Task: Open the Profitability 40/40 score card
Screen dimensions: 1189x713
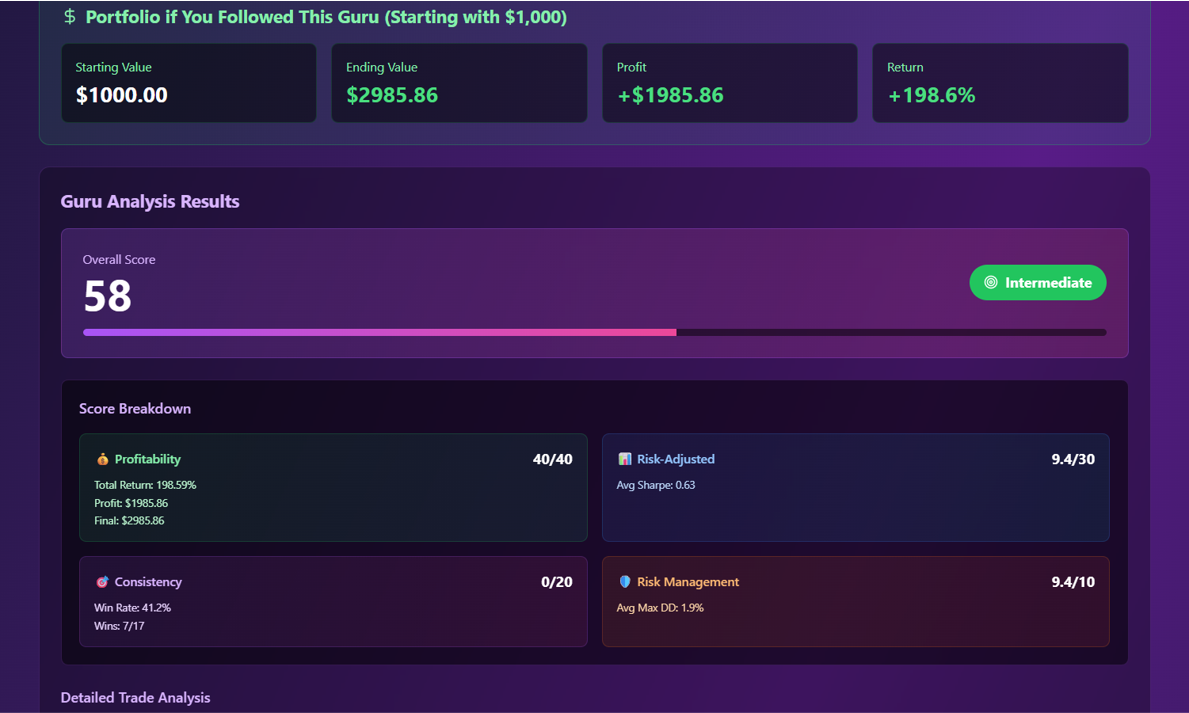Action: (x=333, y=488)
